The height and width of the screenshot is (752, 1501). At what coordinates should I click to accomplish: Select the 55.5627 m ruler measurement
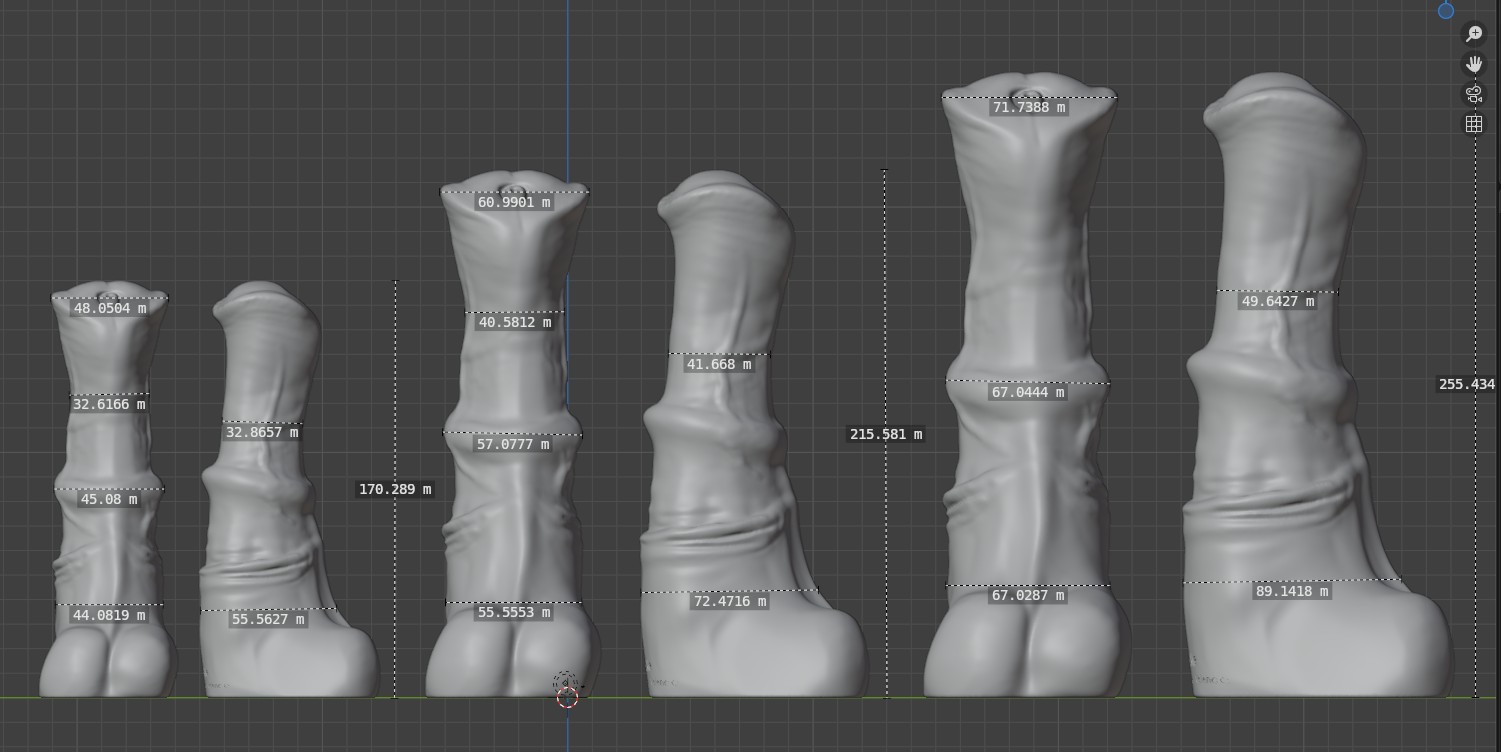pyautogui.click(x=268, y=619)
